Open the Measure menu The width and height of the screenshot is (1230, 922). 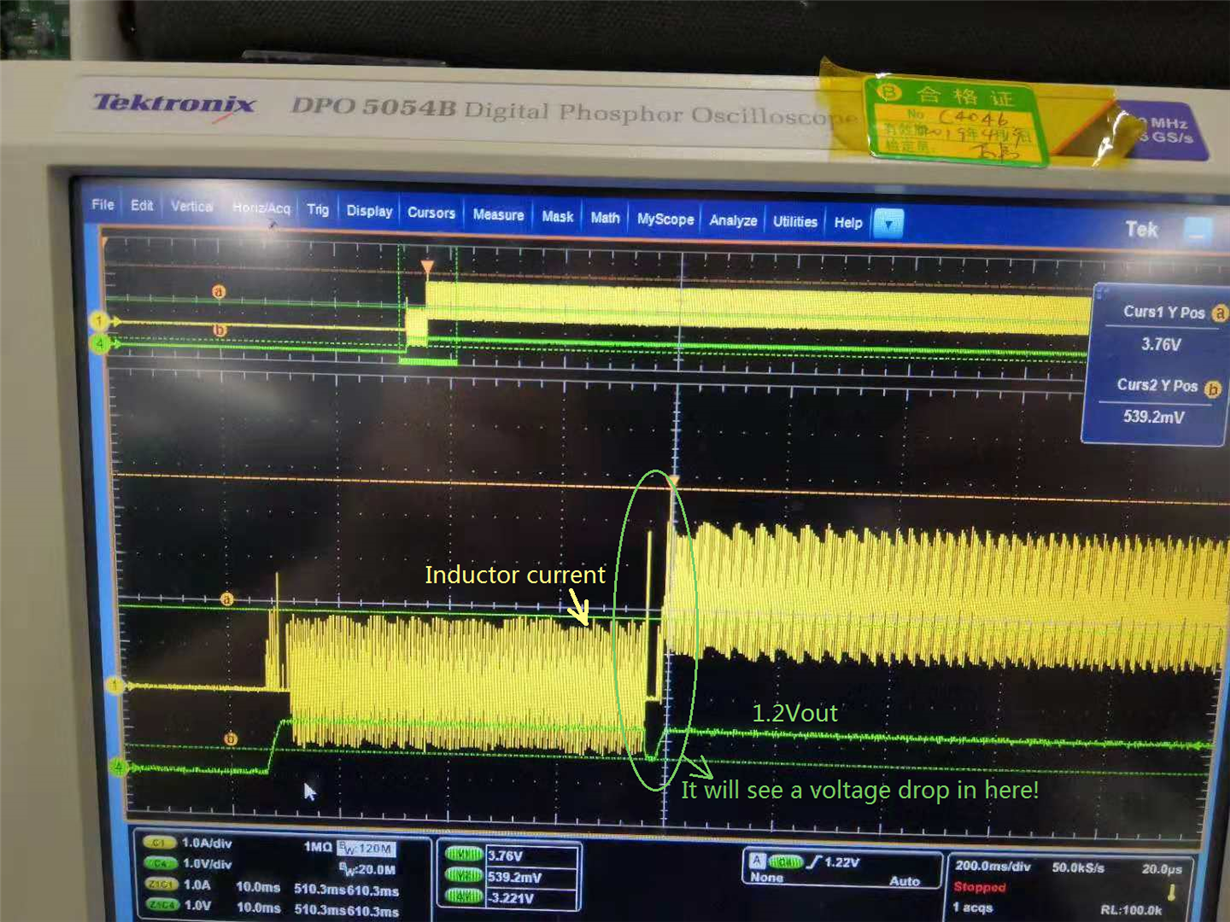[x=498, y=215]
